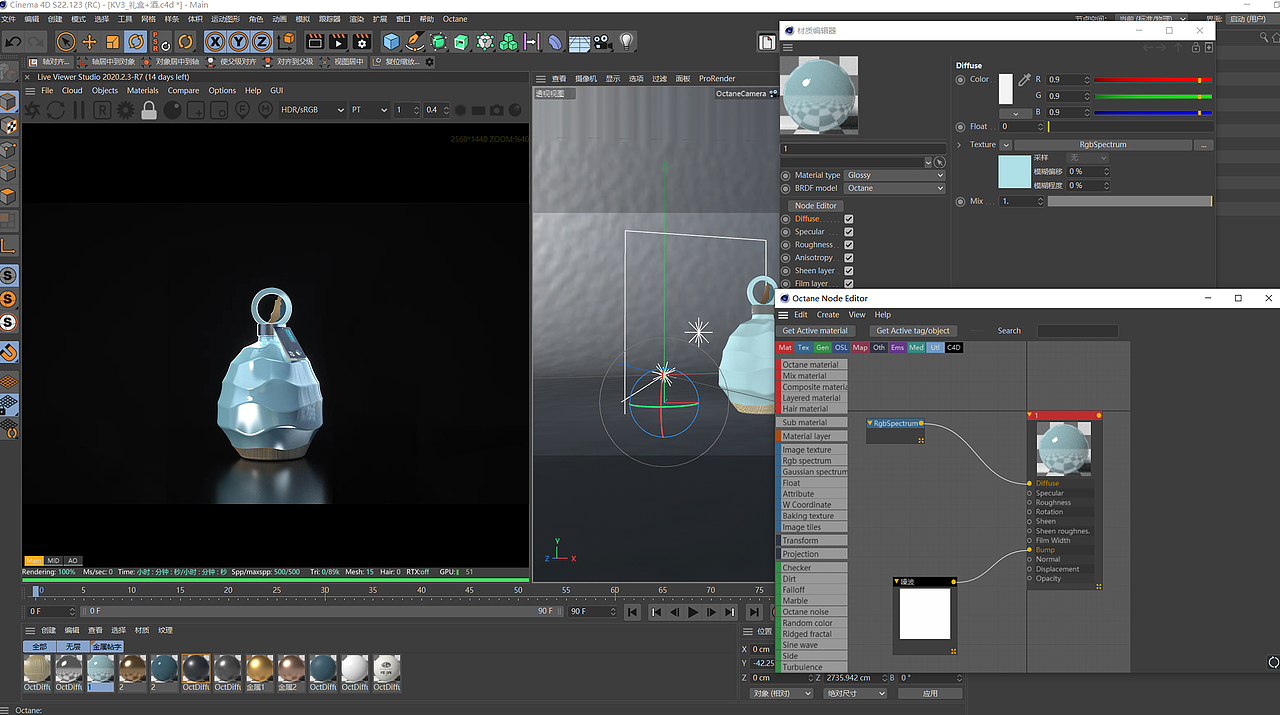This screenshot has width=1280, height=715.
Task: Add Floor grid object icon
Action: (579, 42)
